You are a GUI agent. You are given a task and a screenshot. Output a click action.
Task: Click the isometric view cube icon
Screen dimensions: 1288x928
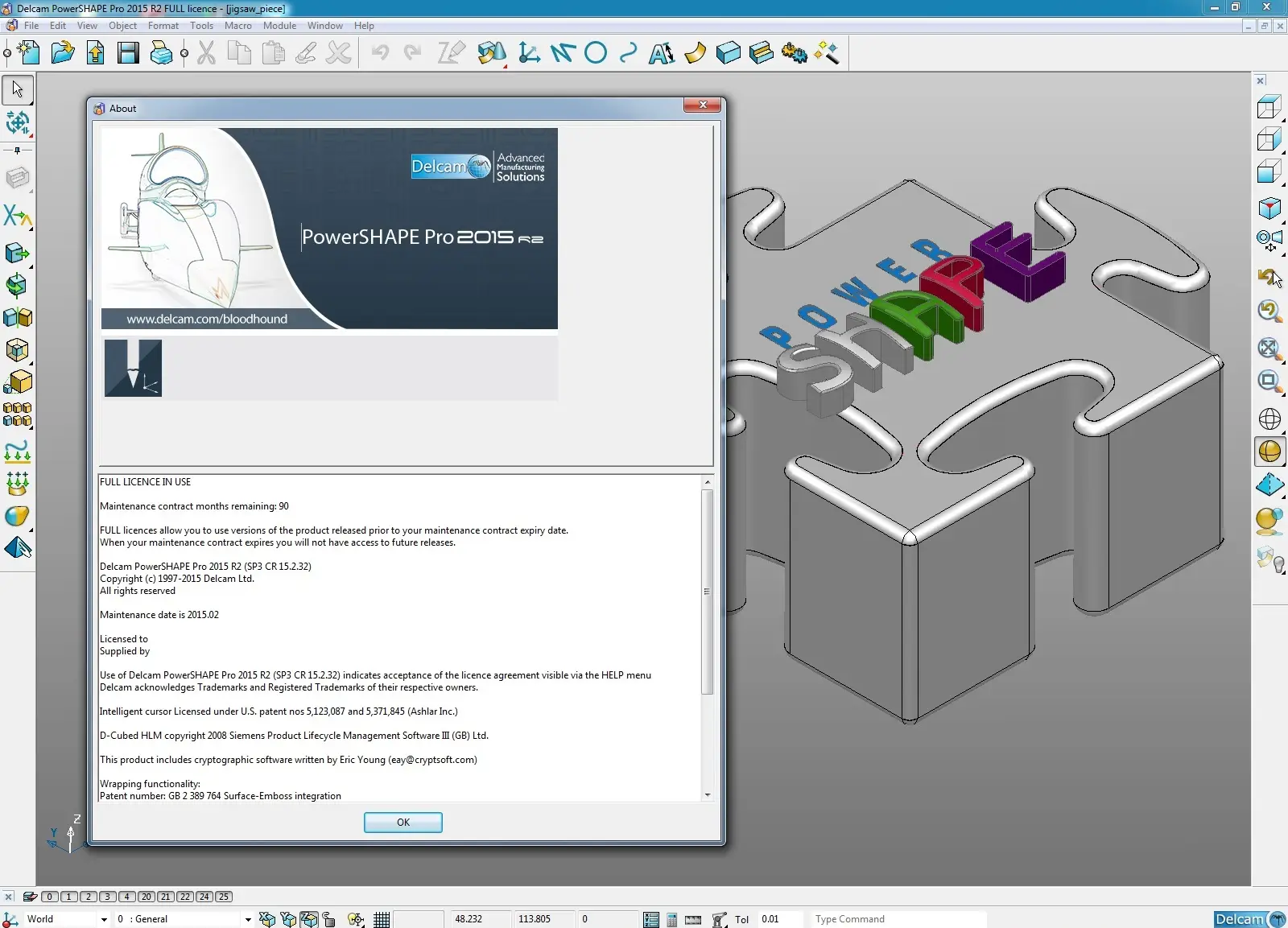click(x=1269, y=208)
